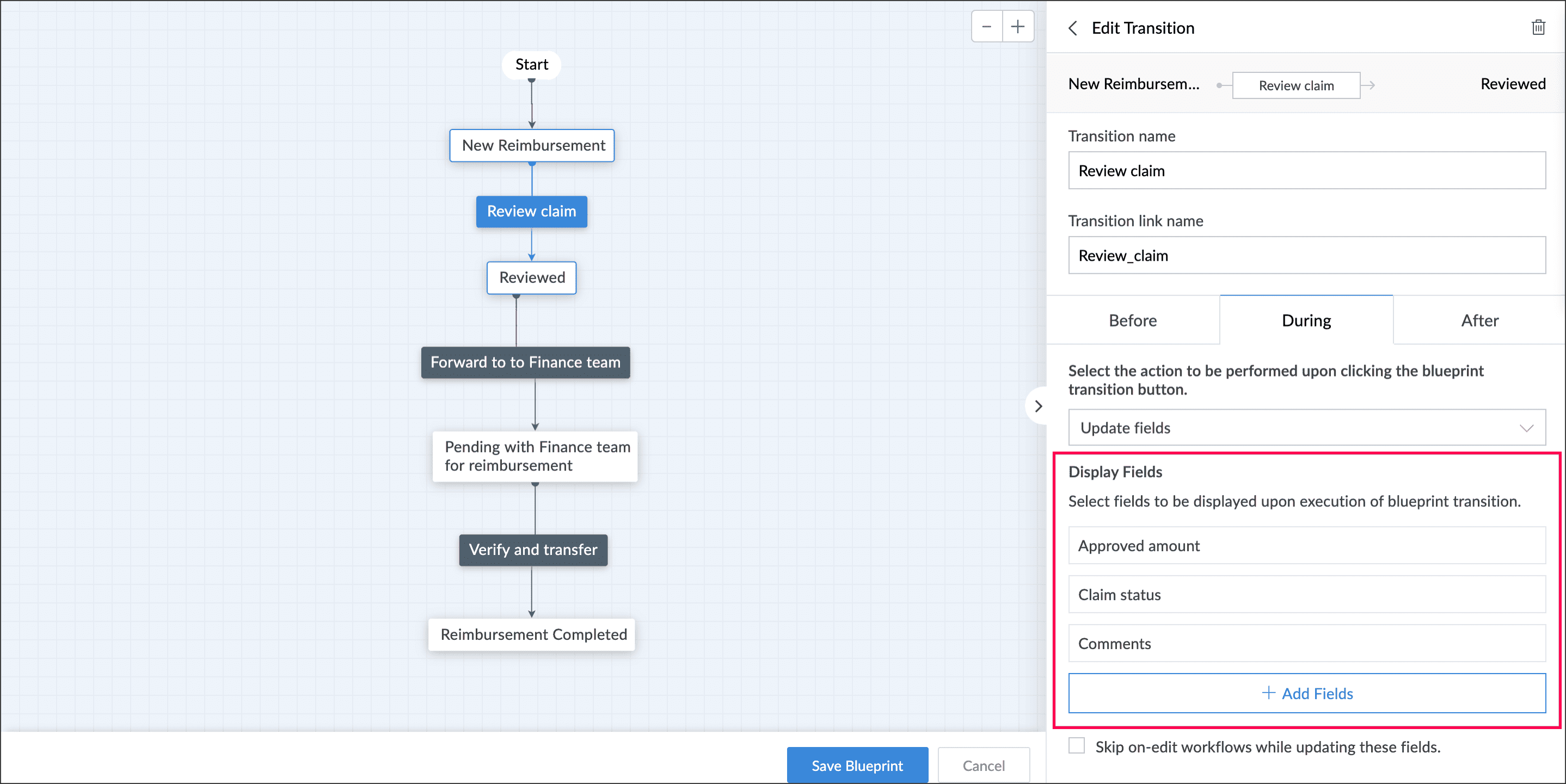
Task: Collapse side panel with the chevron arrow
Action: point(1039,406)
